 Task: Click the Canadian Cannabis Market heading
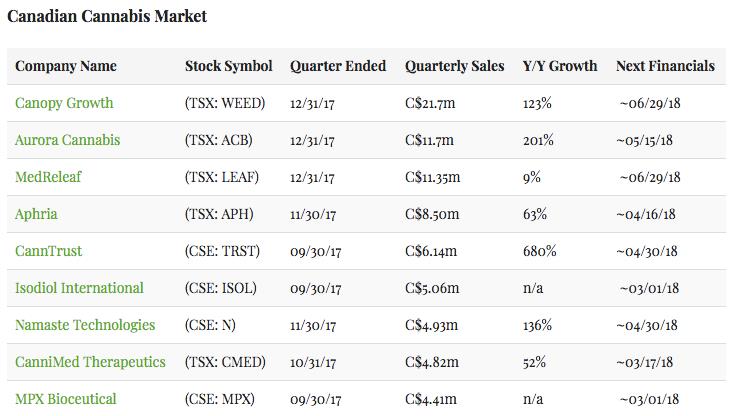tap(107, 17)
